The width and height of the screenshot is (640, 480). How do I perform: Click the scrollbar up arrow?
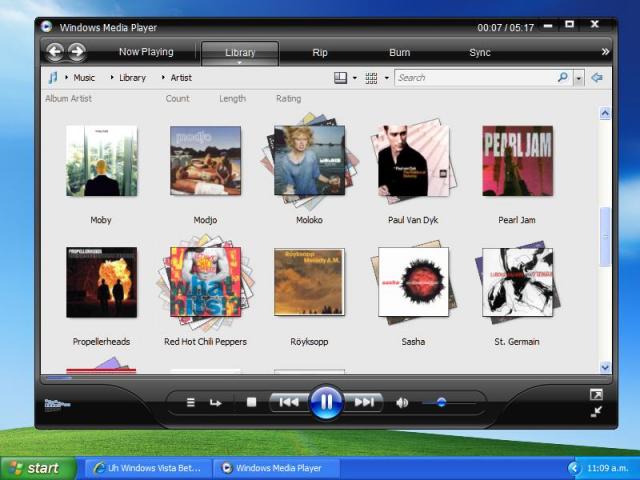(x=605, y=113)
